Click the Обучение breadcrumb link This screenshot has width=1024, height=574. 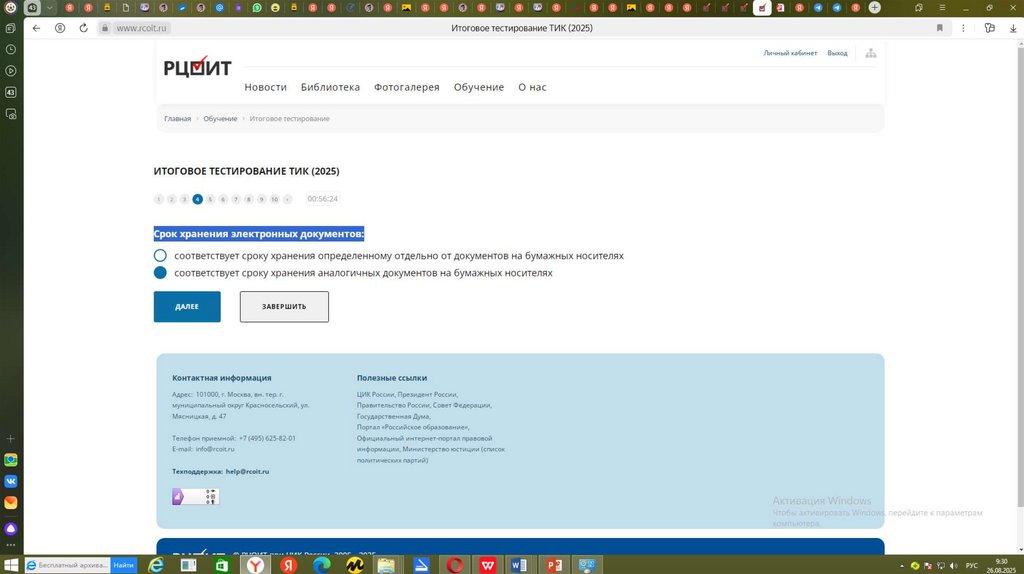[x=220, y=119]
